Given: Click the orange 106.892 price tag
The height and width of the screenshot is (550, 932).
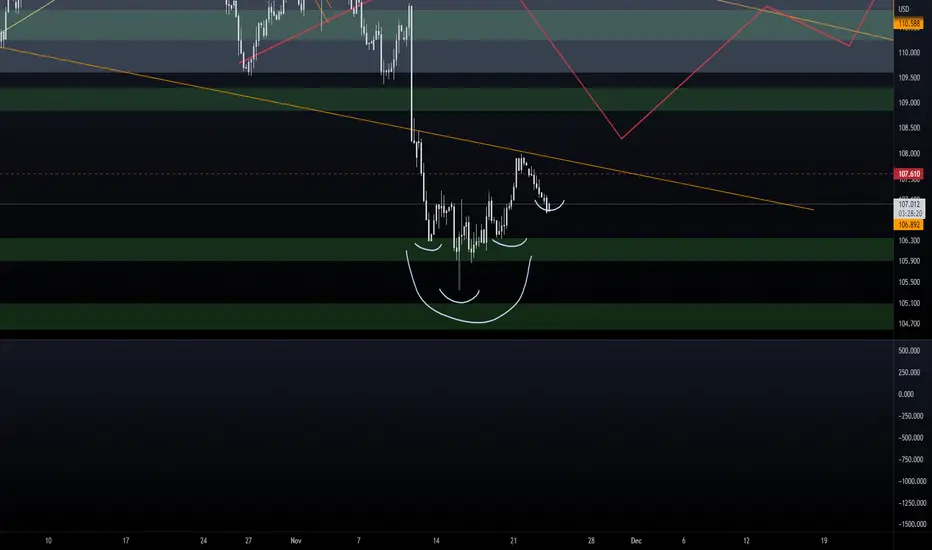Looking at the screenshot, I should point(909,225).
